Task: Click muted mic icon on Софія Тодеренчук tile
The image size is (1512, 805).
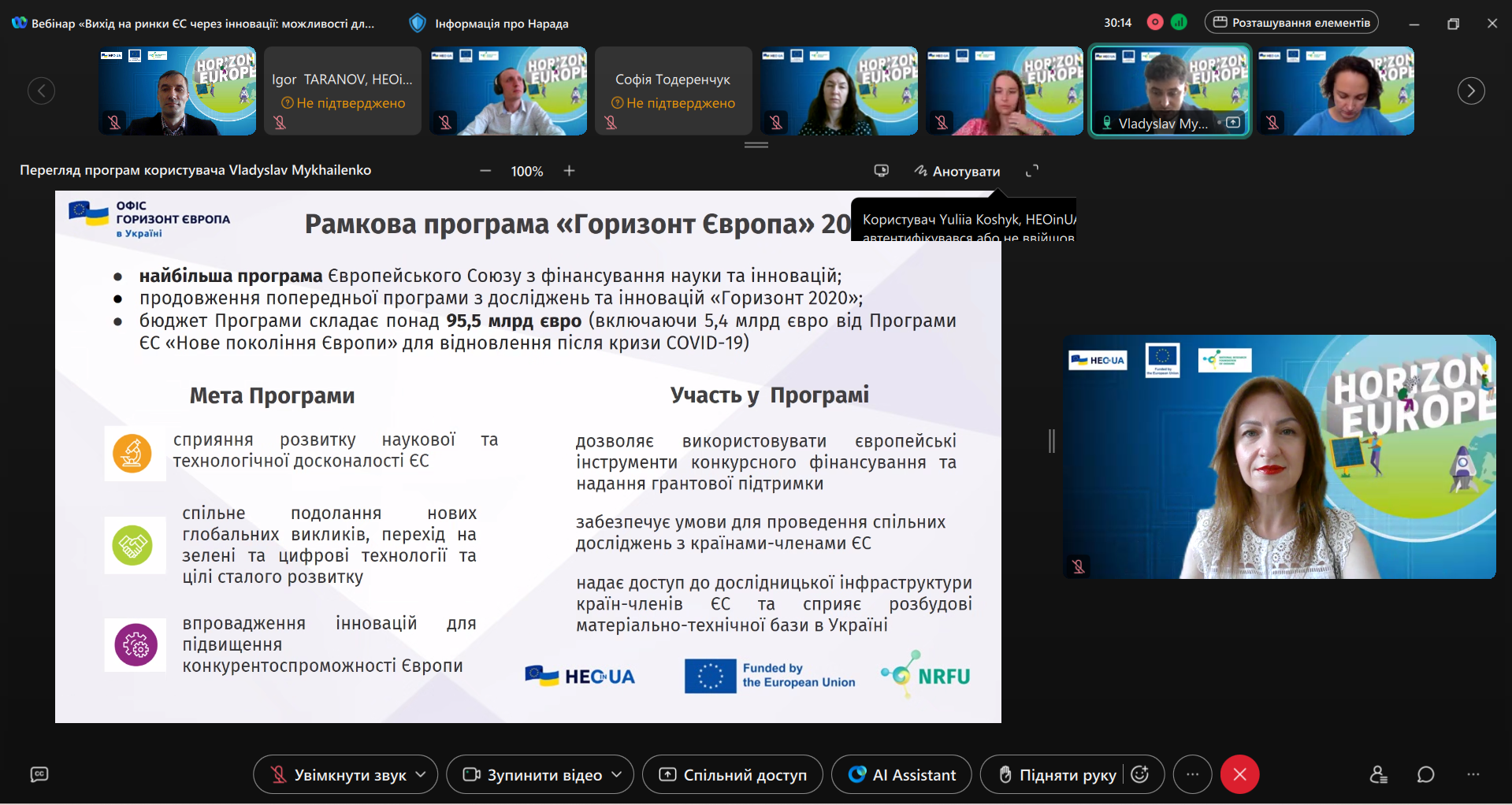Action: pyautogui.click(x=611, y=122)
